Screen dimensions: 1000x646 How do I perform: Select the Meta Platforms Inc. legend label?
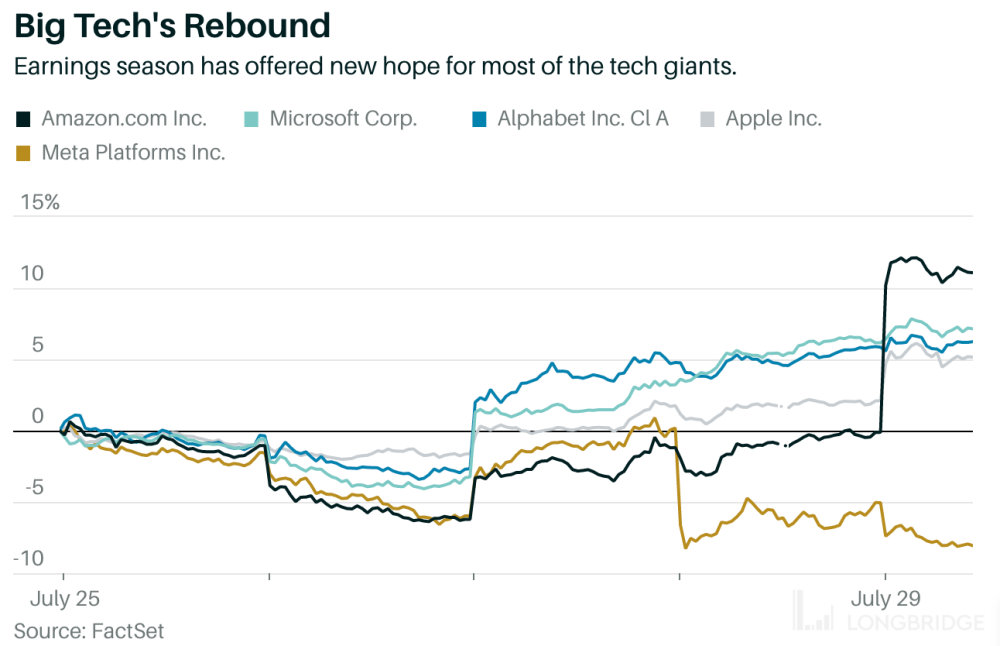coord(133,153)
